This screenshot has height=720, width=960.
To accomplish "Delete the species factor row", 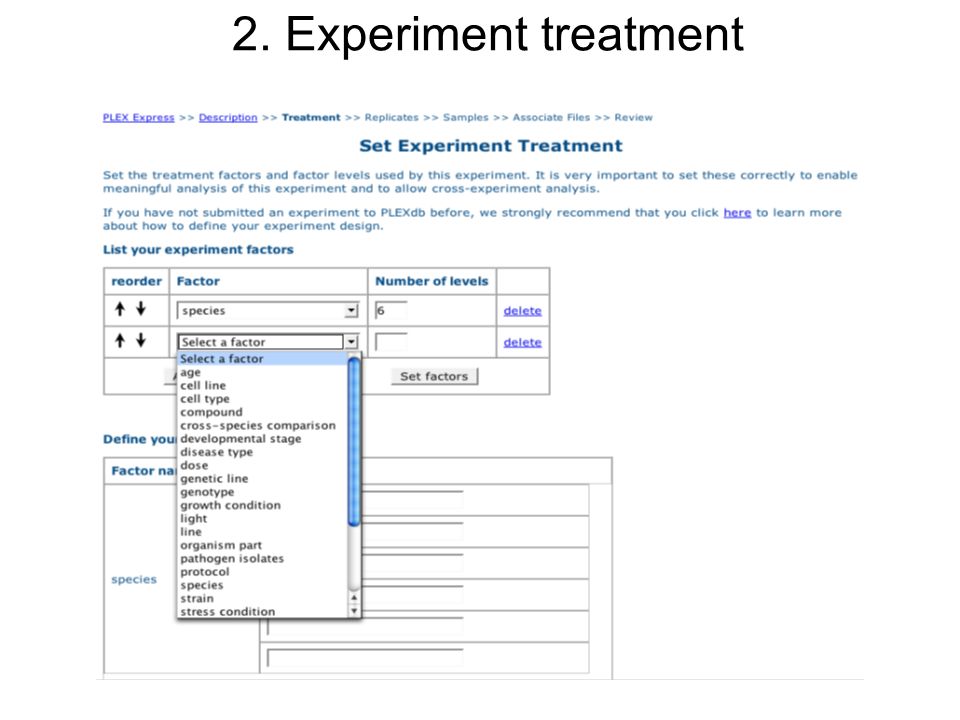I will (x=522, y=311).
